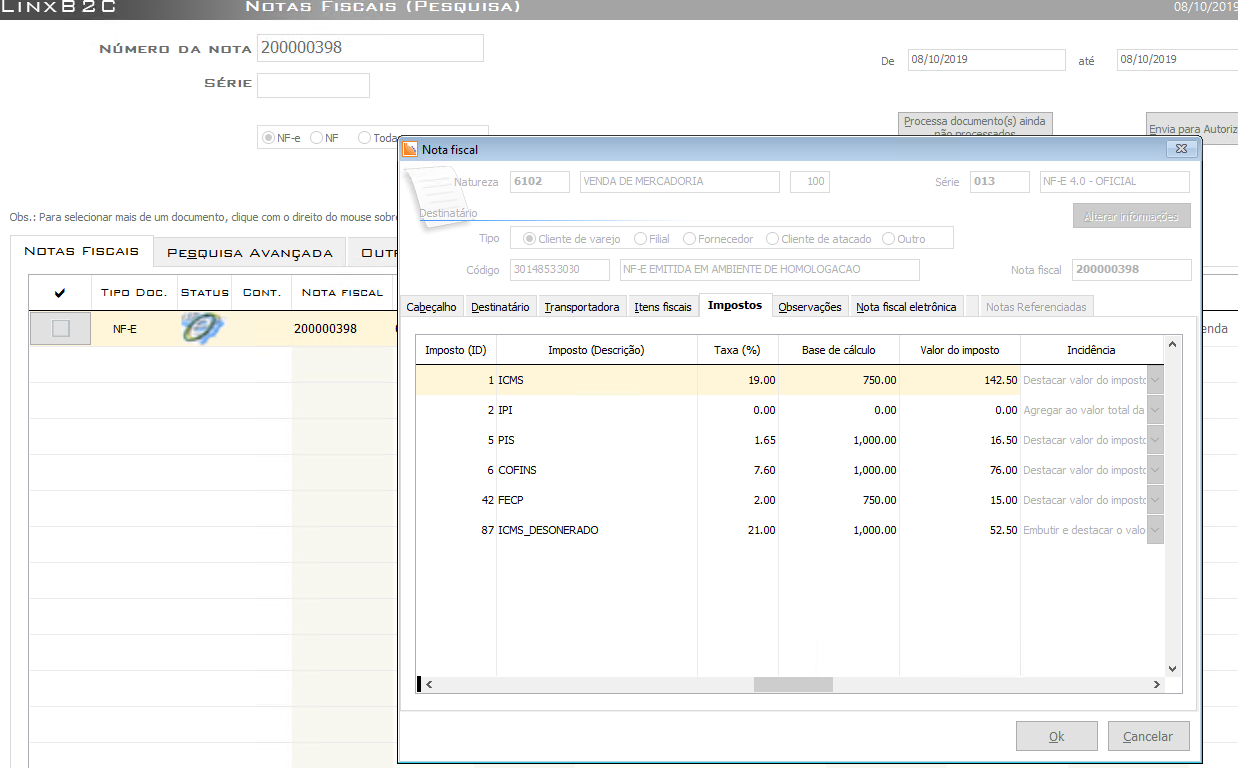Select the NF-e radio button
Viewport: 1238px width, 768px height.
click(x=268, y=138)
